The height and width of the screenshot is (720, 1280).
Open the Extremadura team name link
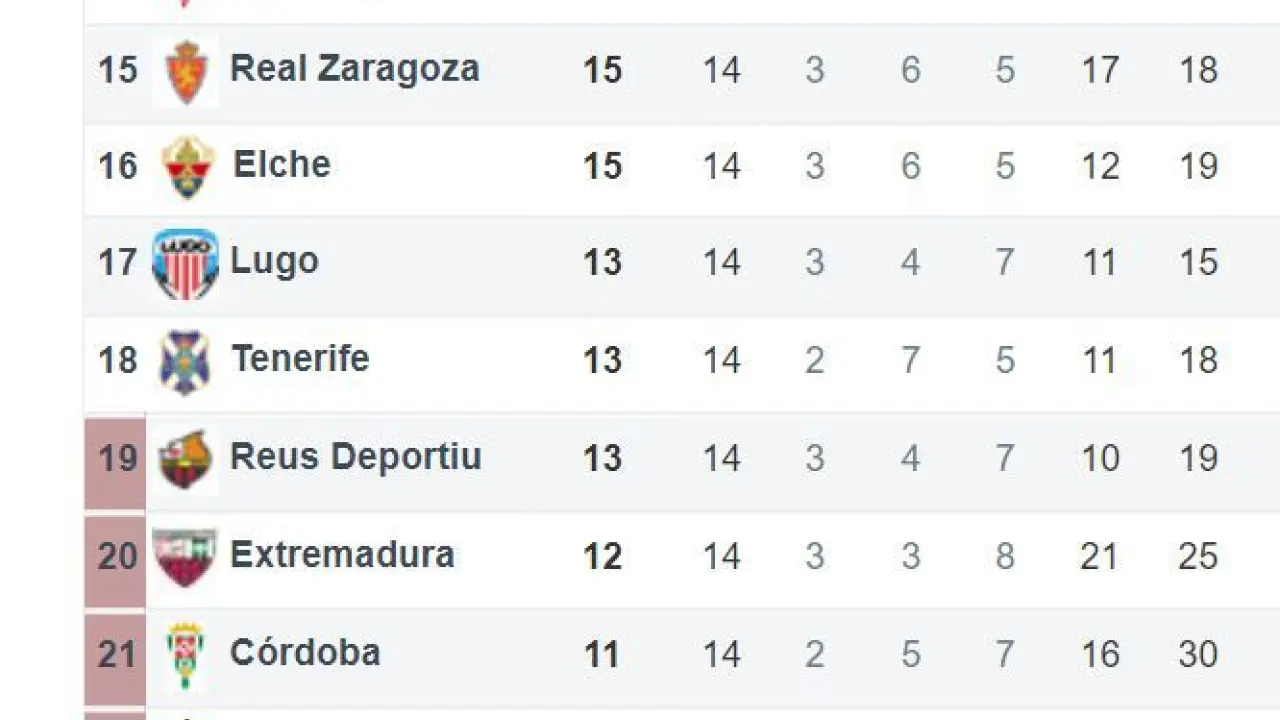click(x=342, y=554)
